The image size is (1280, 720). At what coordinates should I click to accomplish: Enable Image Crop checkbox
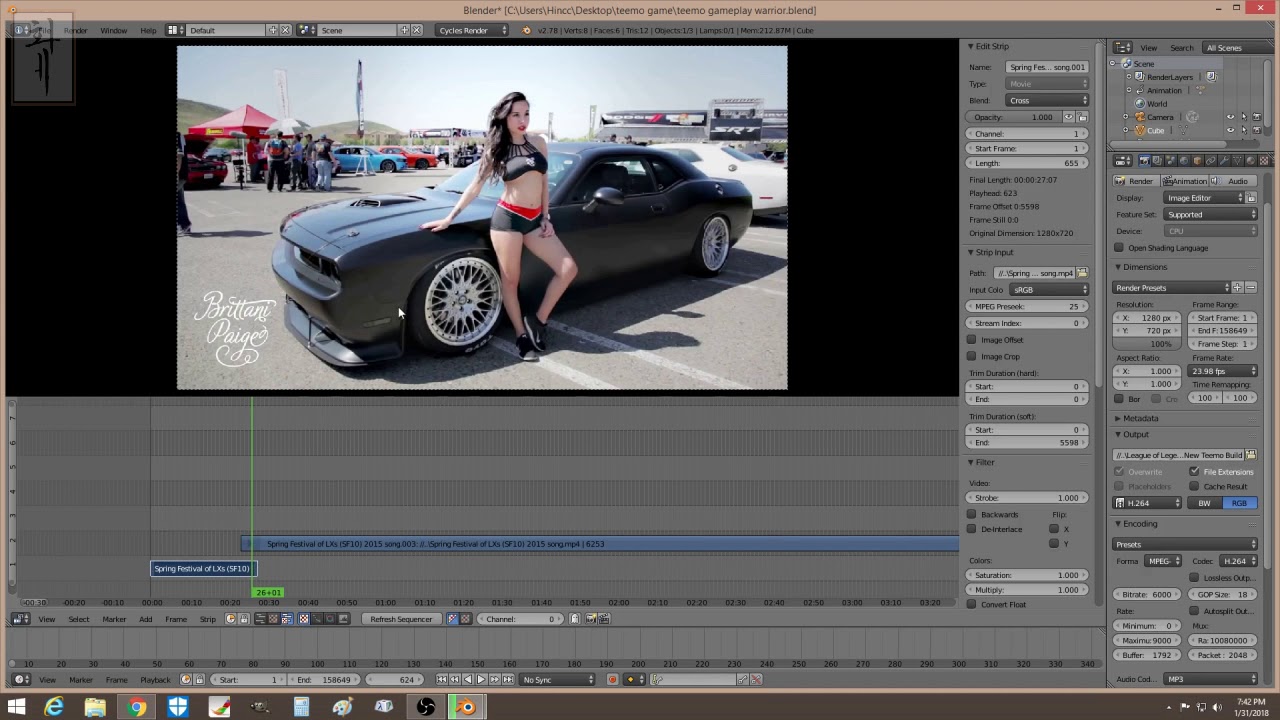click(x=972, y=356)
